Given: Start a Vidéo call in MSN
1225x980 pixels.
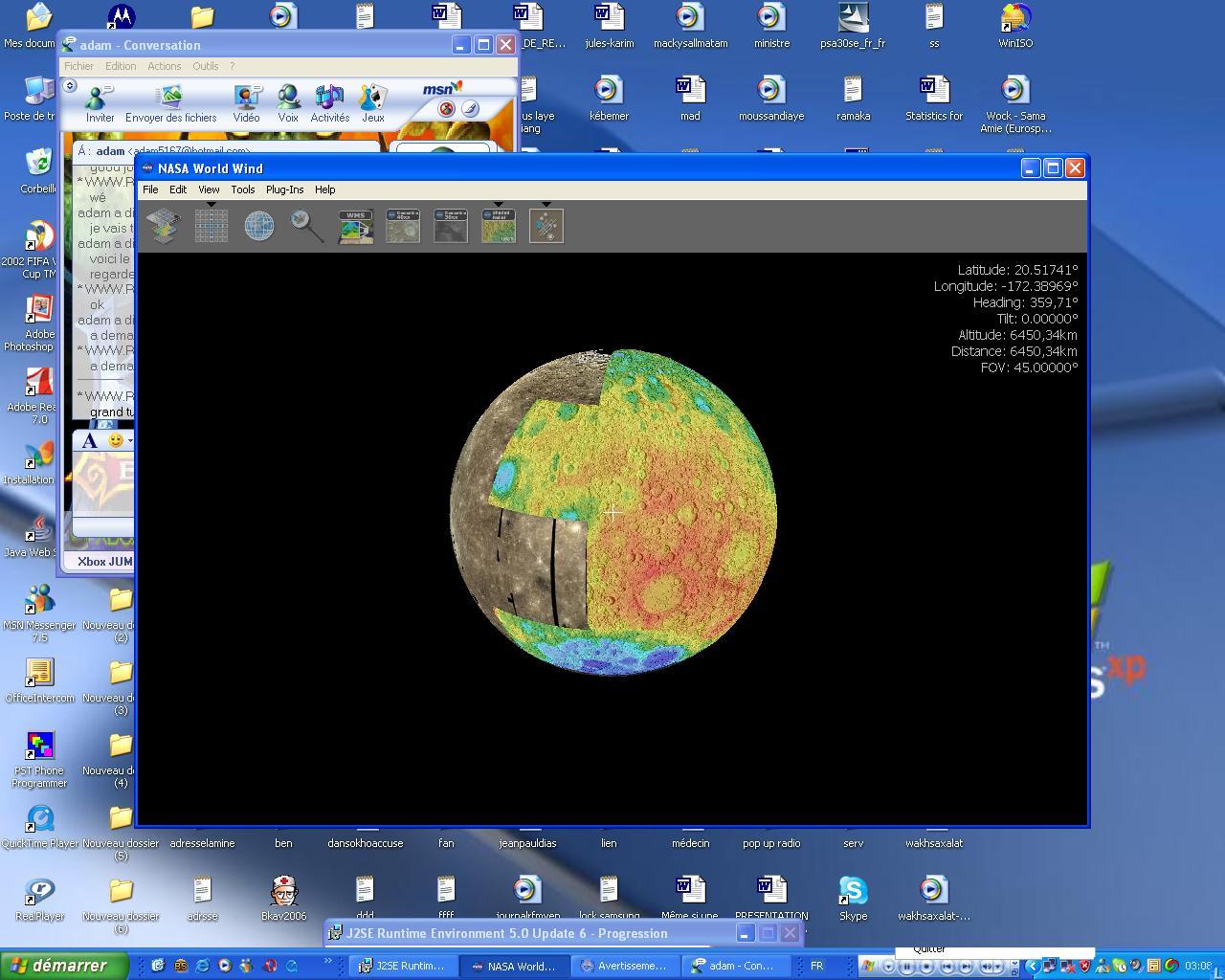Looking at the screenshot, I should 246,103.
